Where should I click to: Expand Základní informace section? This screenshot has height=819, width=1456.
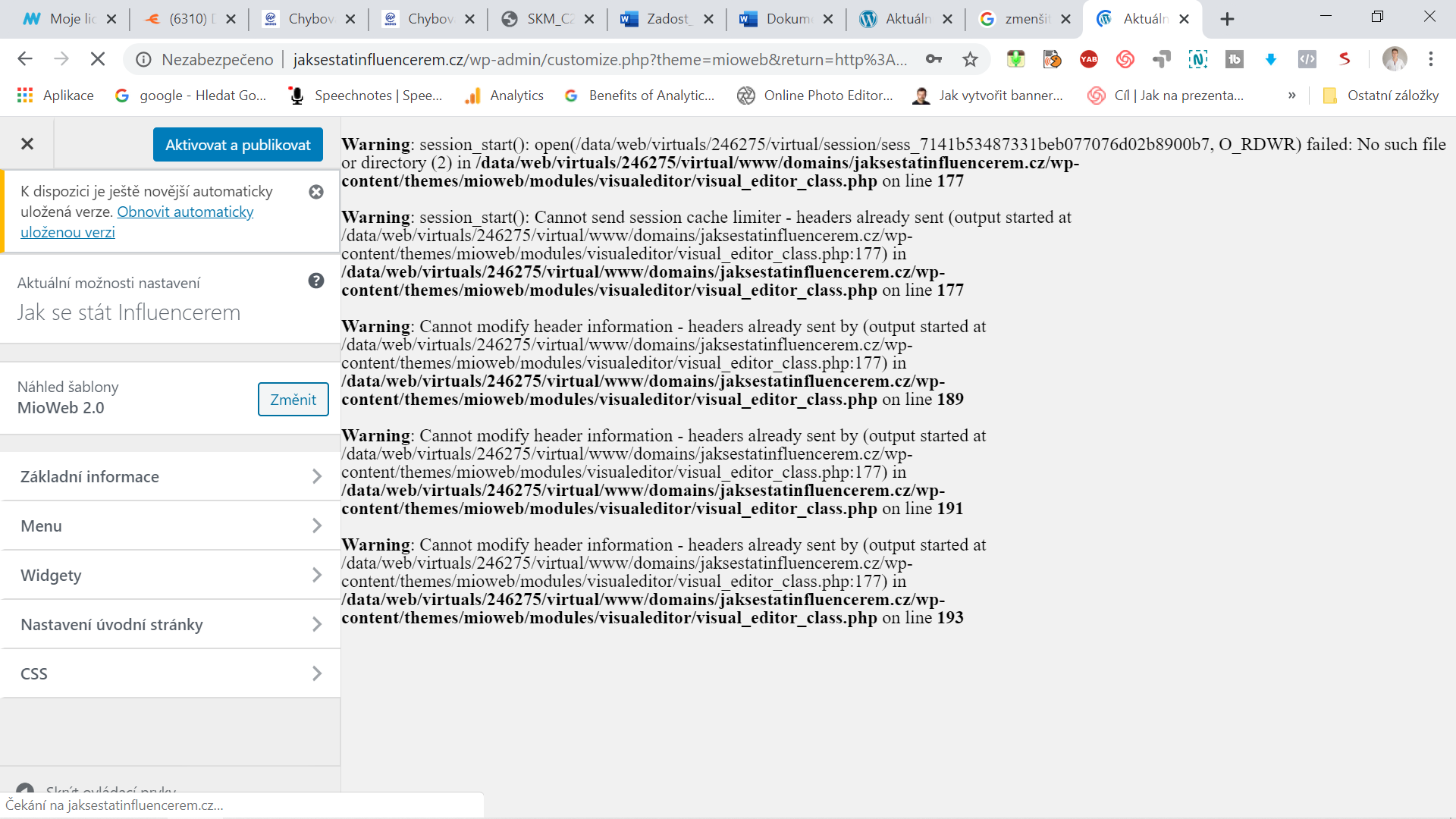[x=170, y=476]
